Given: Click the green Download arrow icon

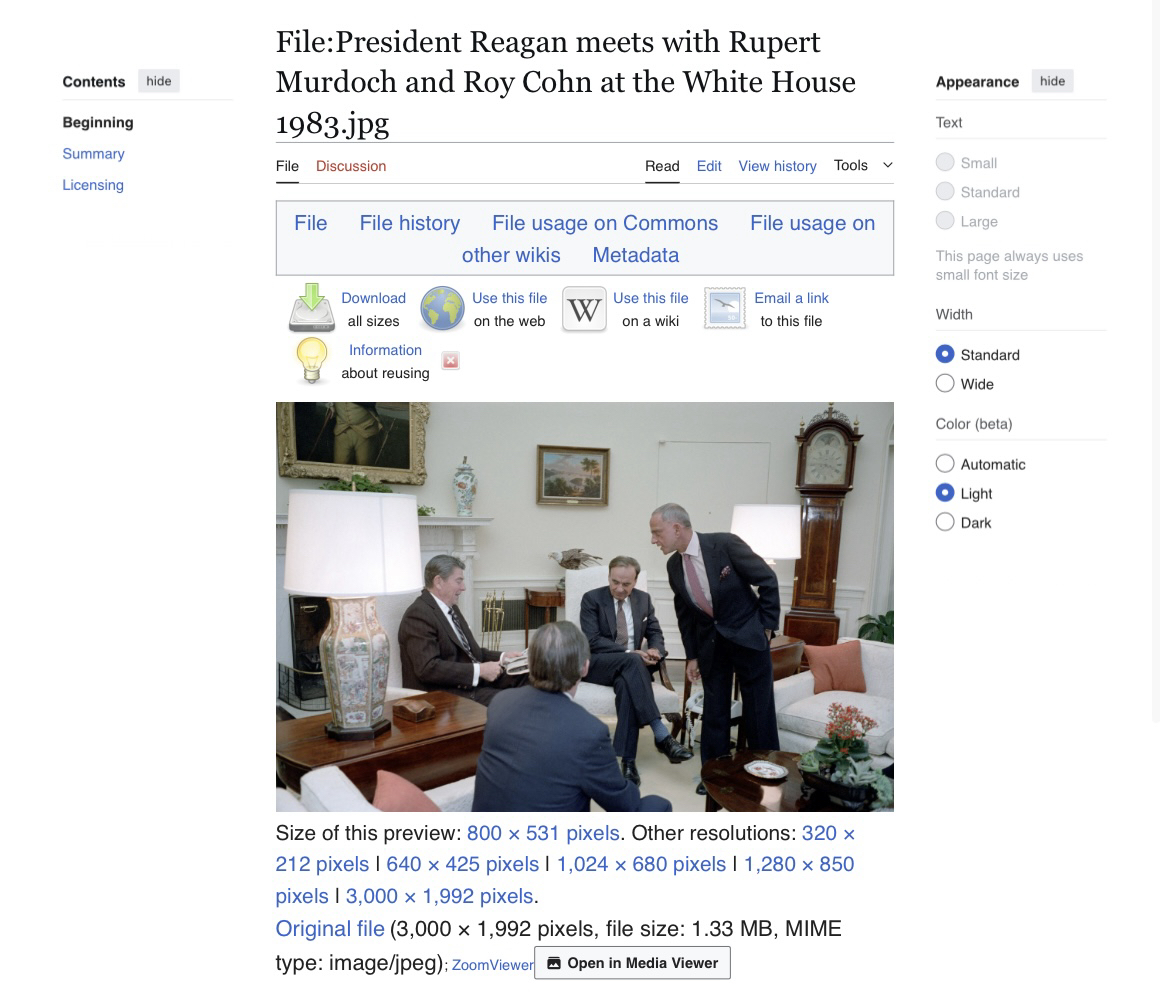Looking at the screenshot, I should [x=311, y=307].
